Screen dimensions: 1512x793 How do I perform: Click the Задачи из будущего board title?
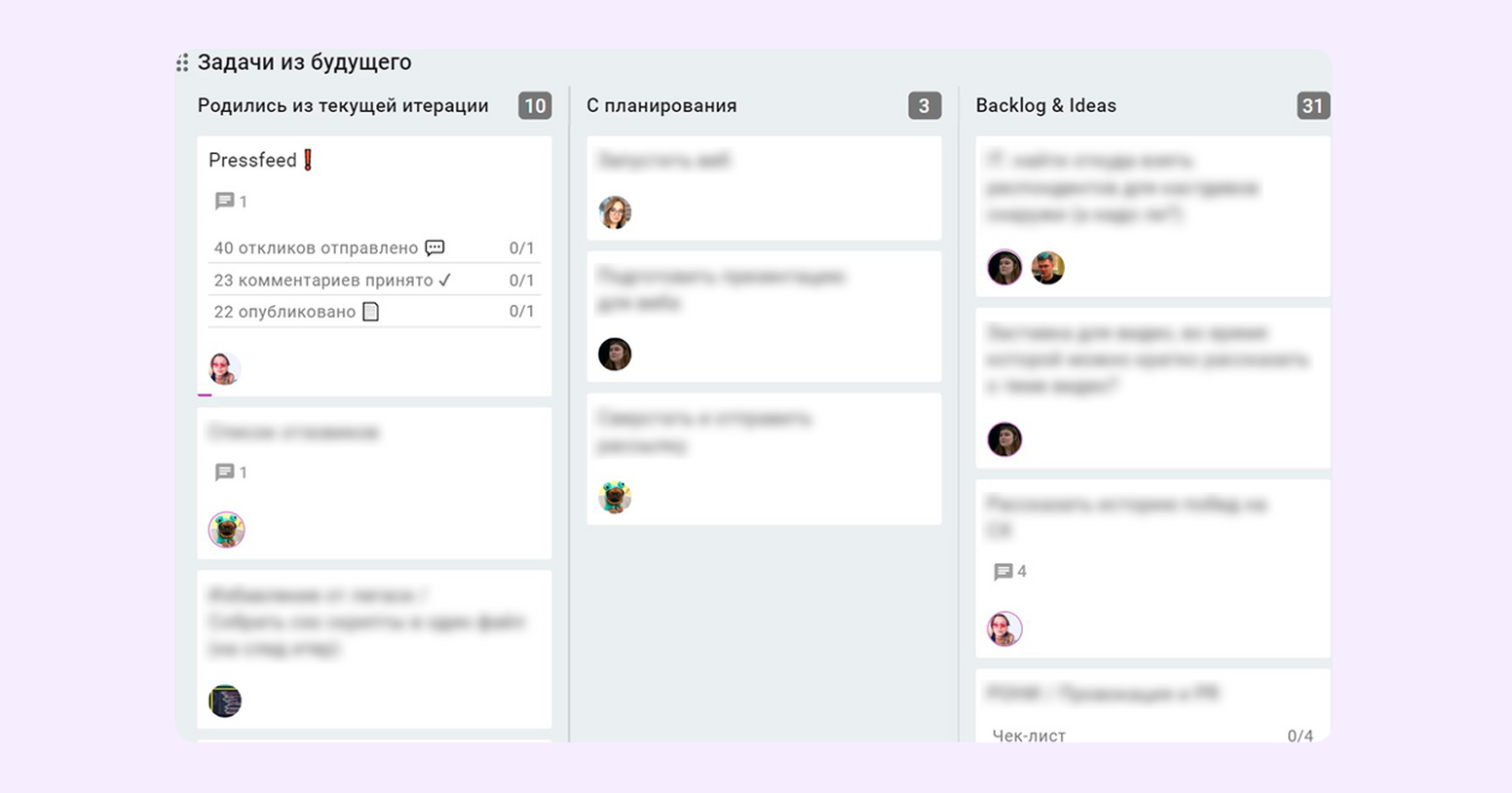[x=305, y=62]
